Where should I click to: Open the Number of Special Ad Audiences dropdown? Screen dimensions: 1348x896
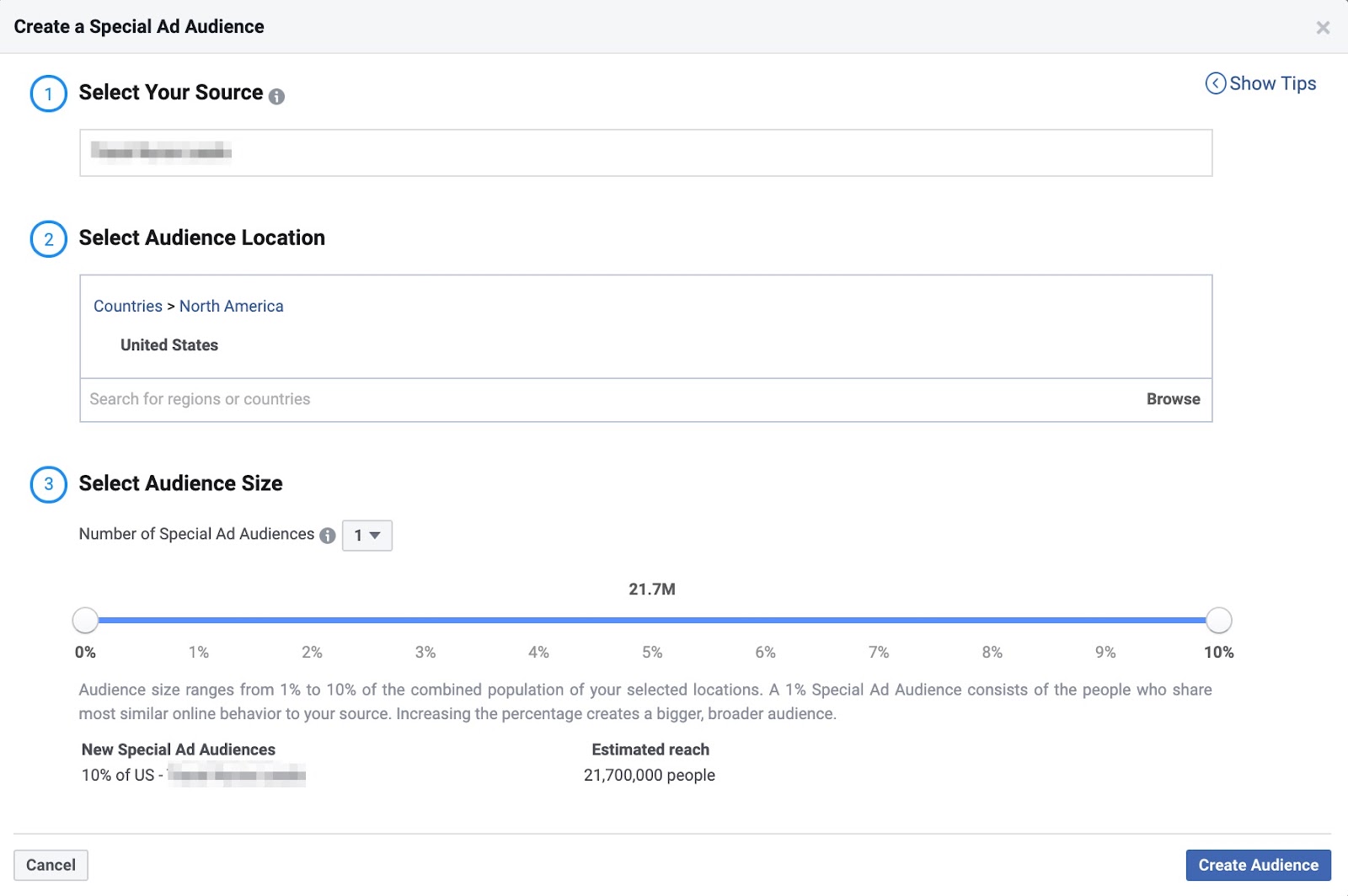367,536
